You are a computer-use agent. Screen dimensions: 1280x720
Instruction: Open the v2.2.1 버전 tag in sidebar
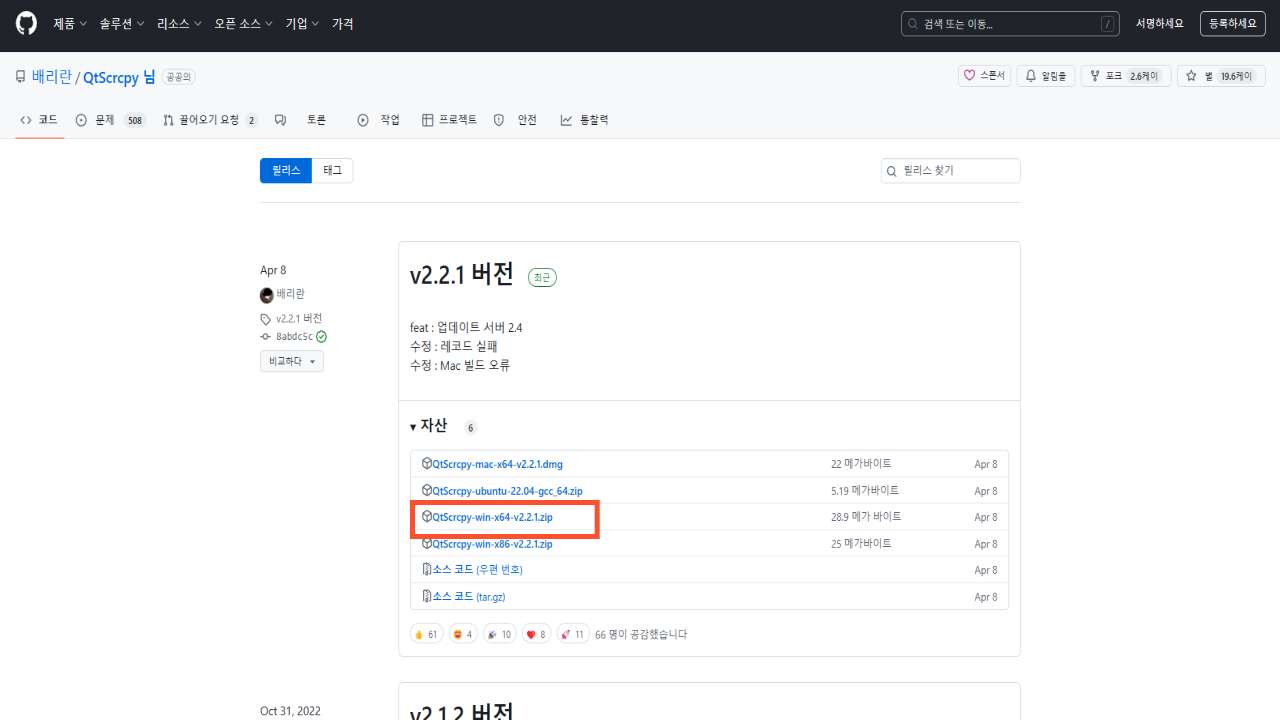(299, 319)
